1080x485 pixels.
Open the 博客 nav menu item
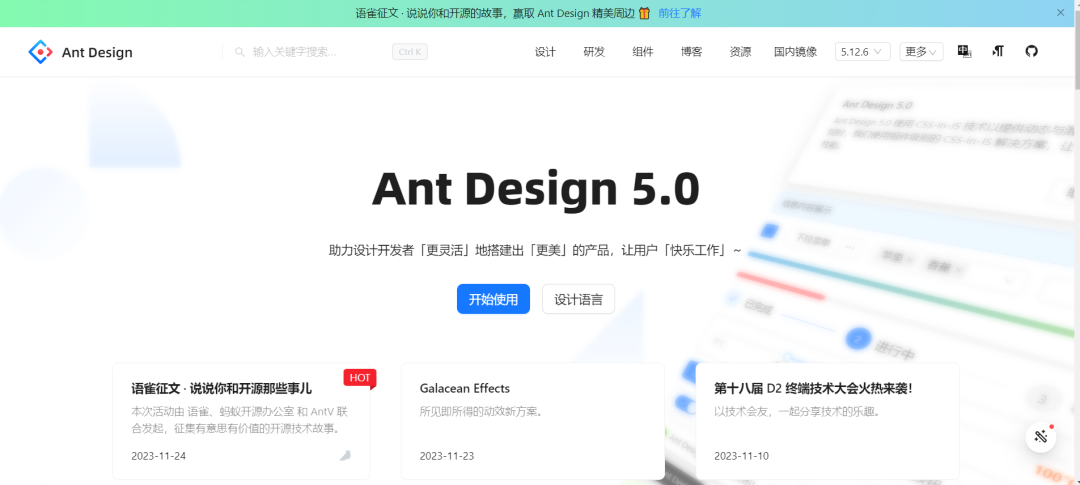(692, 52)
